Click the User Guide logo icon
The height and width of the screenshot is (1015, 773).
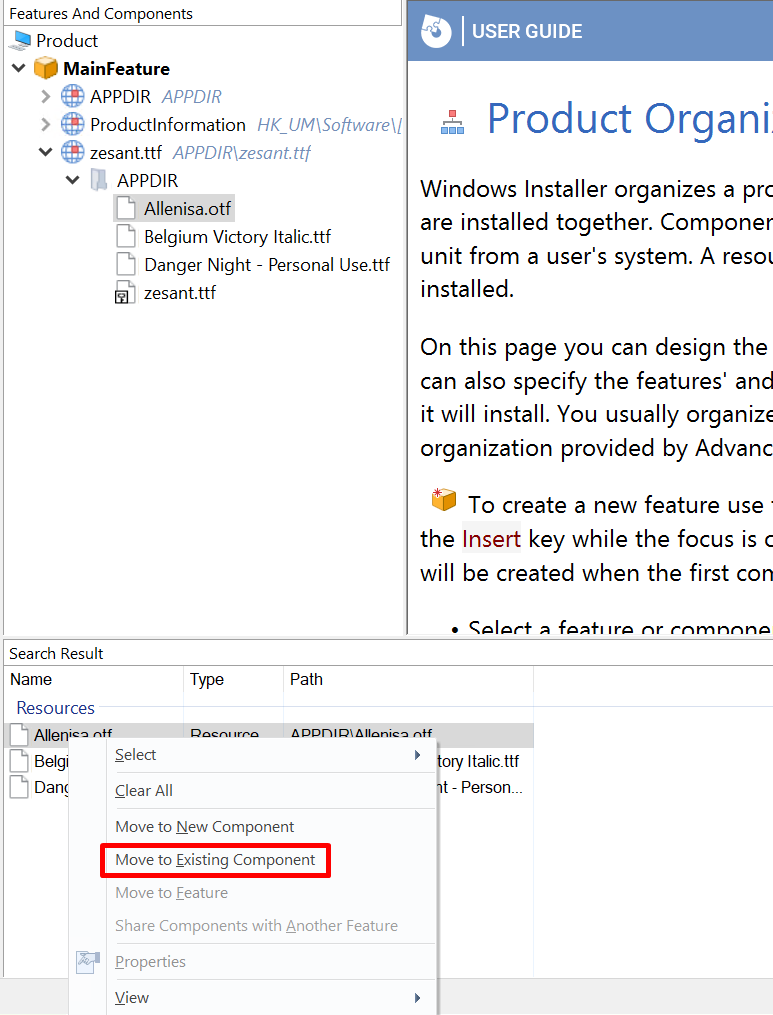(x=437, y=31)
